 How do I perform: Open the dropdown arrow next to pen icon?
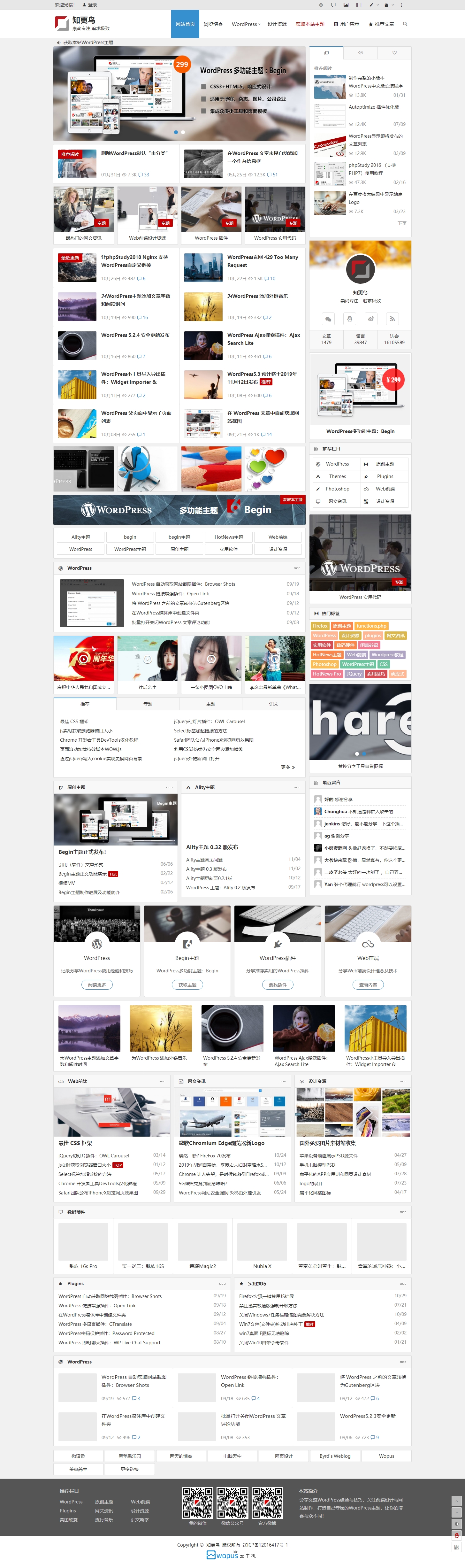point(377,5)
